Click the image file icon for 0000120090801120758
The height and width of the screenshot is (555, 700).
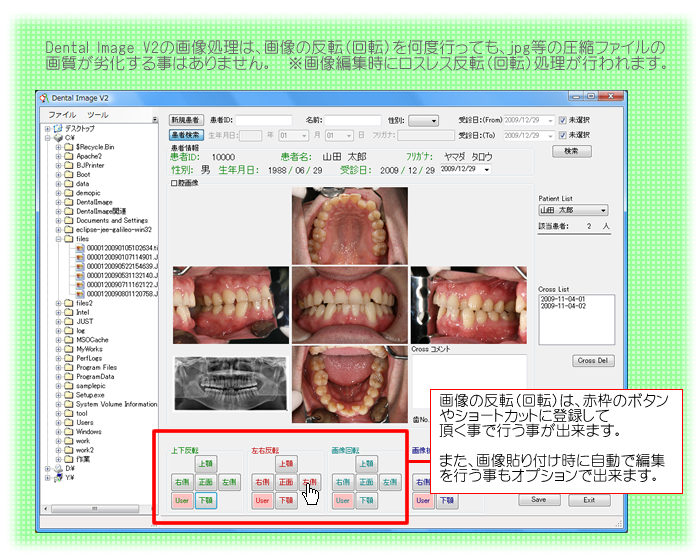(80, 294)
